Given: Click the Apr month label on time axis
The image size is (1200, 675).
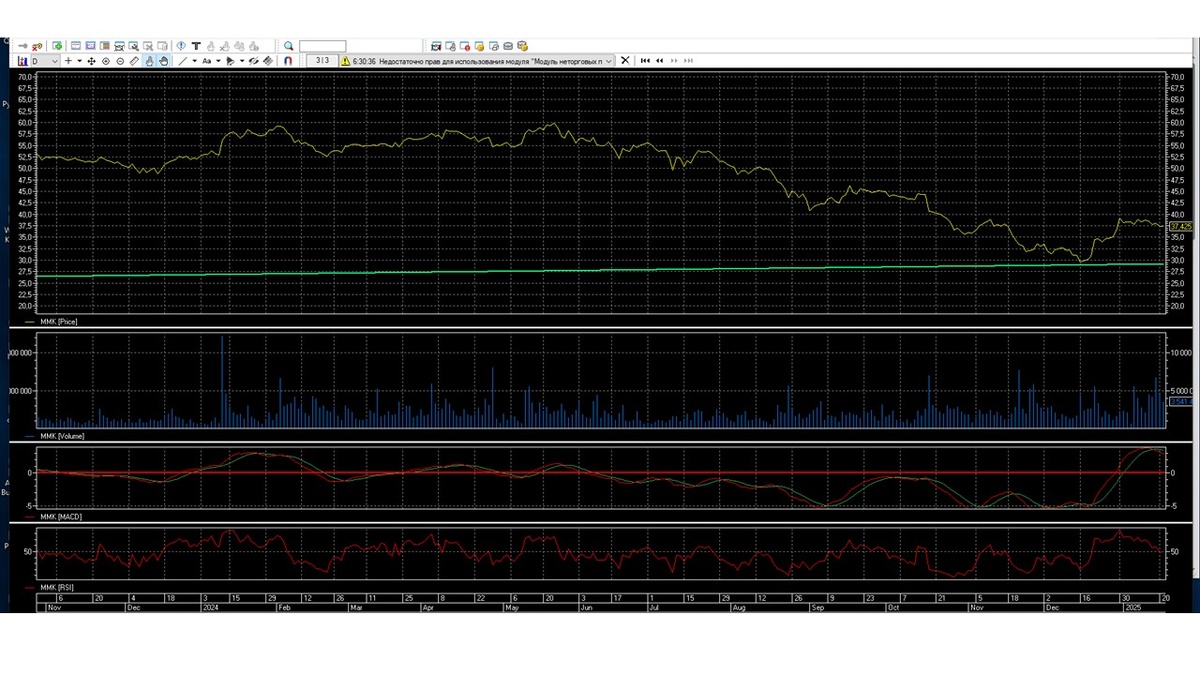Looking at the screenshot, I should [428, 607].
